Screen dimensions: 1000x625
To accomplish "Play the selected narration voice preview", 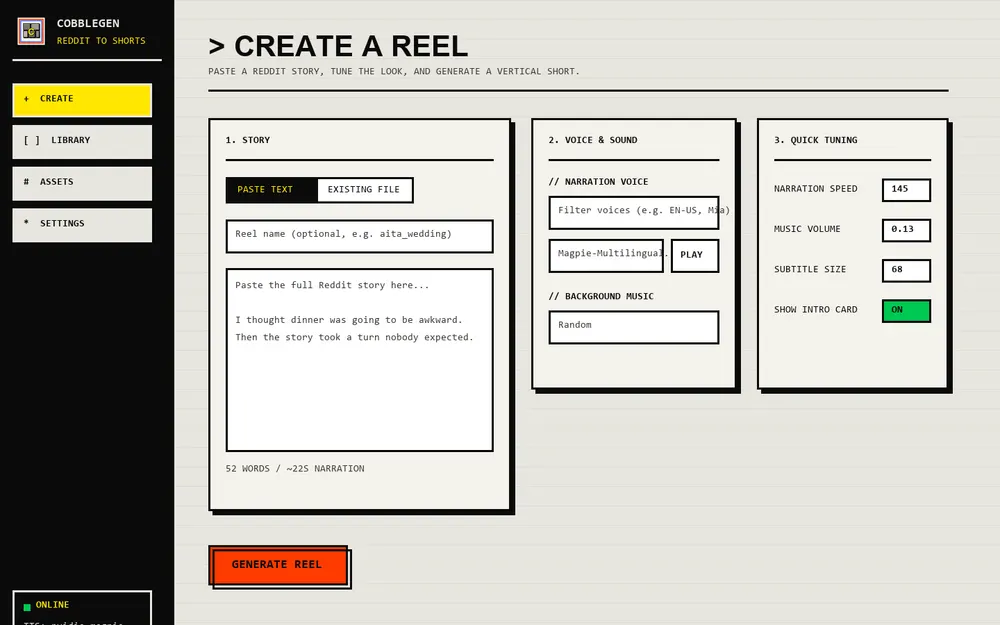I will [x=695, y=255].
